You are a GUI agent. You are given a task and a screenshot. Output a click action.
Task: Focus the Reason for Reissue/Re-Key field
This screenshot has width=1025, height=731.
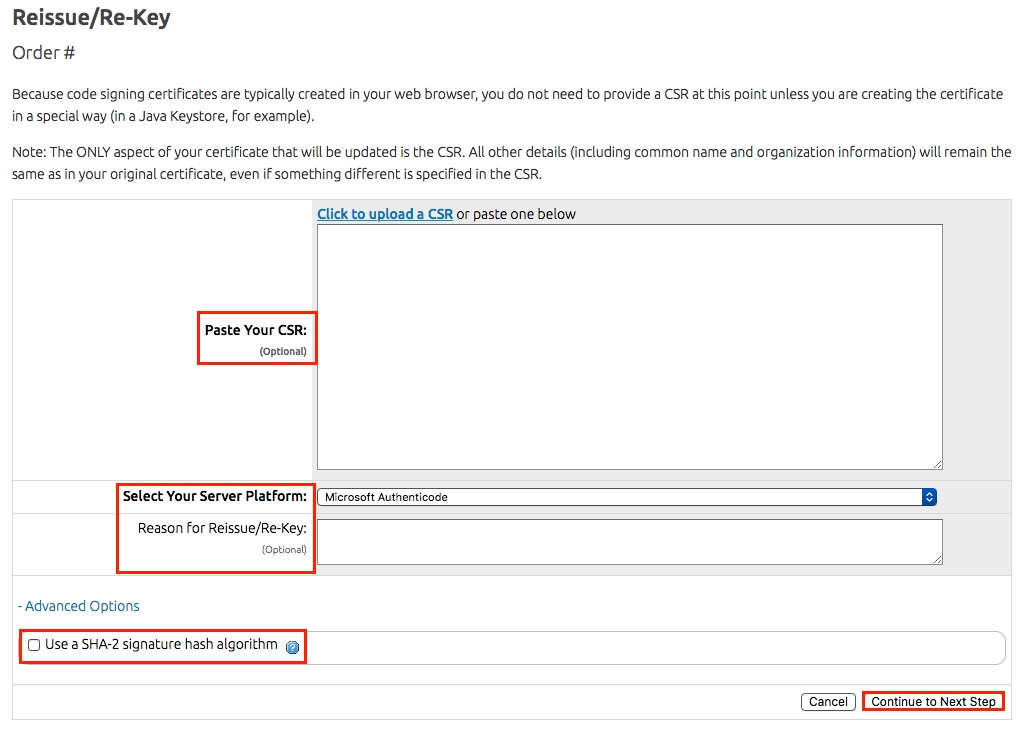(x=629, y=541)
